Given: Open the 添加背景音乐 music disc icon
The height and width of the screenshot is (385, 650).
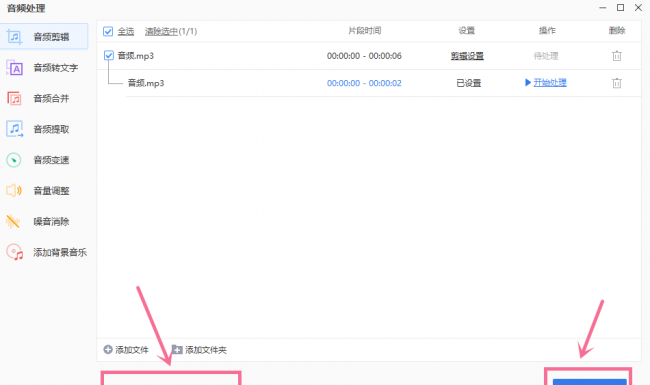Looking at the screenshot, I should click(x=15, y=252).
